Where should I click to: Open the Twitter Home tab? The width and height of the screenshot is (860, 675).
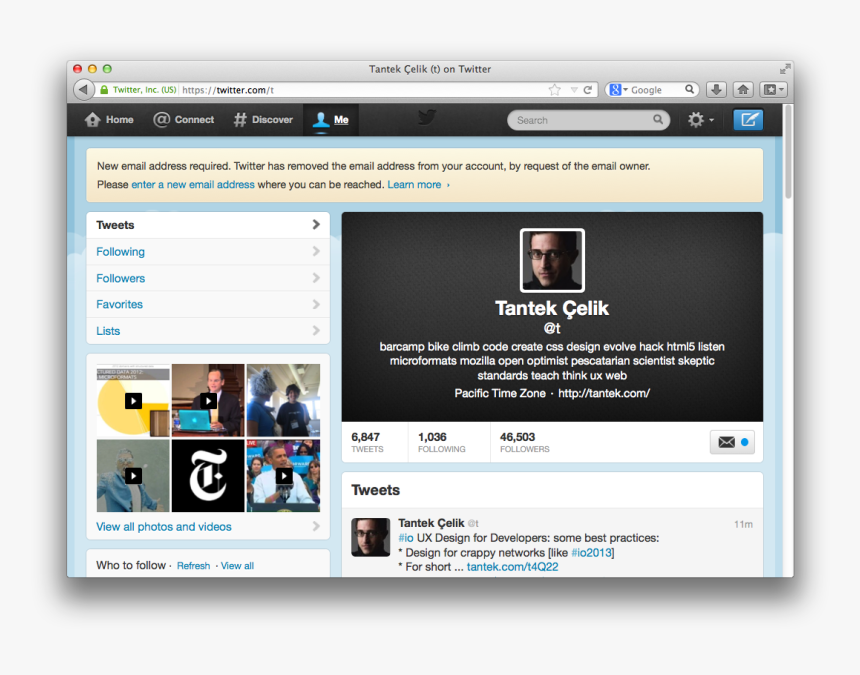(x=109, y=120)
